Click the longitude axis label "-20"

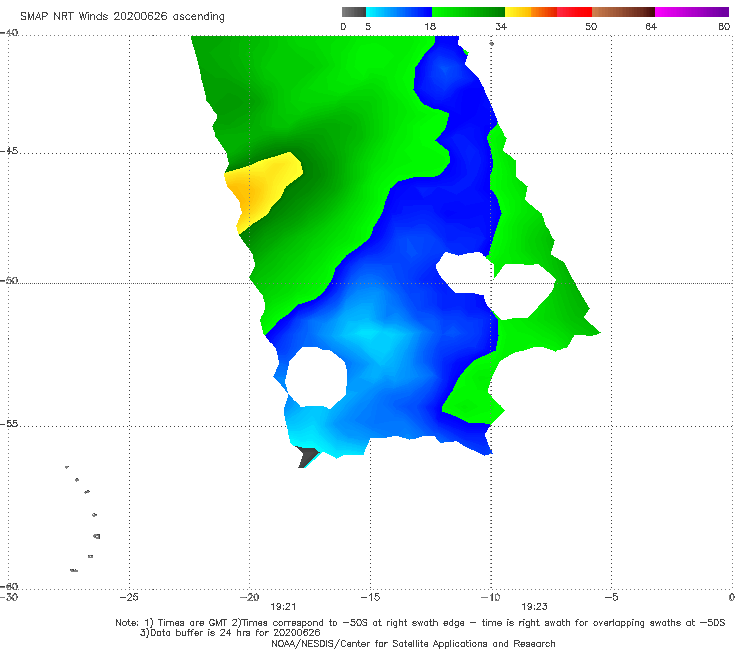(x=249, y=597)
